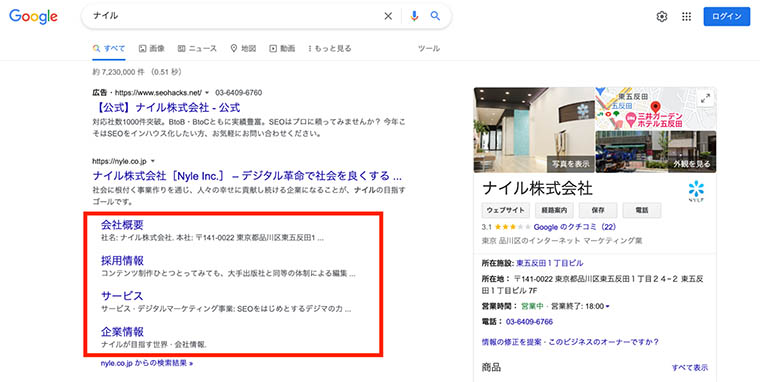Start voice search with the microphone icon

(x=414, y=16)
